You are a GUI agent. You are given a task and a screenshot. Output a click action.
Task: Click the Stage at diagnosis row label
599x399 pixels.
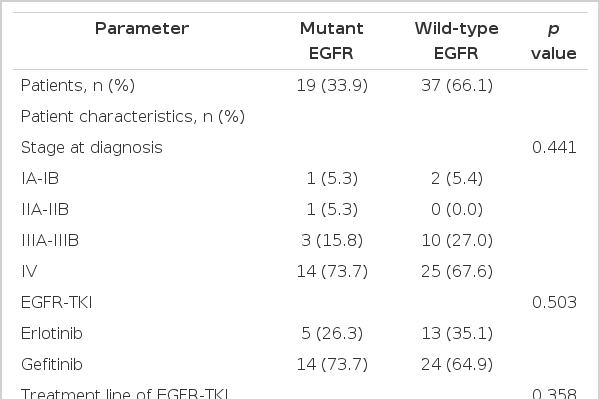(x=92, y=148)
